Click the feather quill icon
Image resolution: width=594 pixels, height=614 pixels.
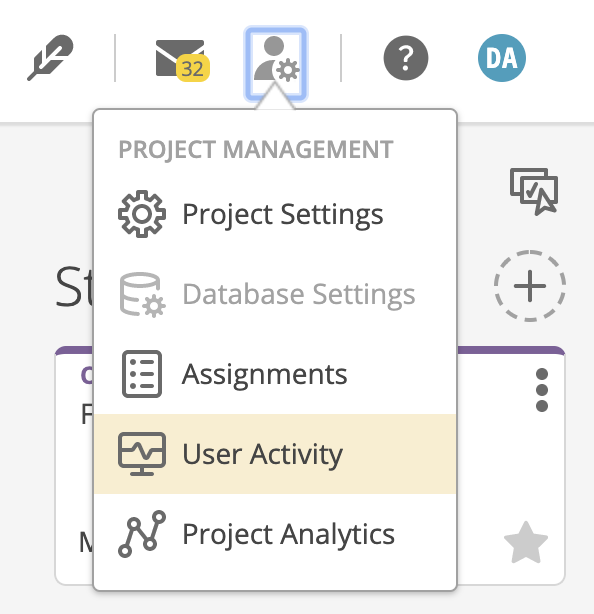pos(50,58)
